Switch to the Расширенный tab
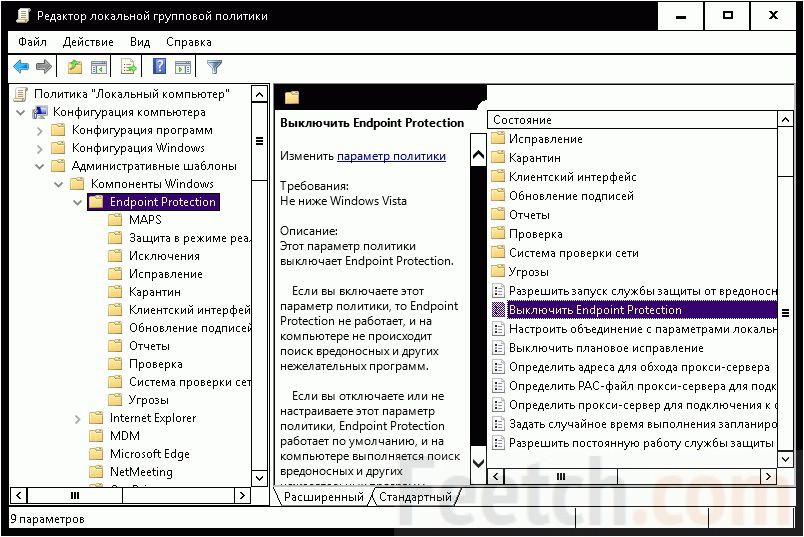Screen dimensions: 804x537 [324, 496]
